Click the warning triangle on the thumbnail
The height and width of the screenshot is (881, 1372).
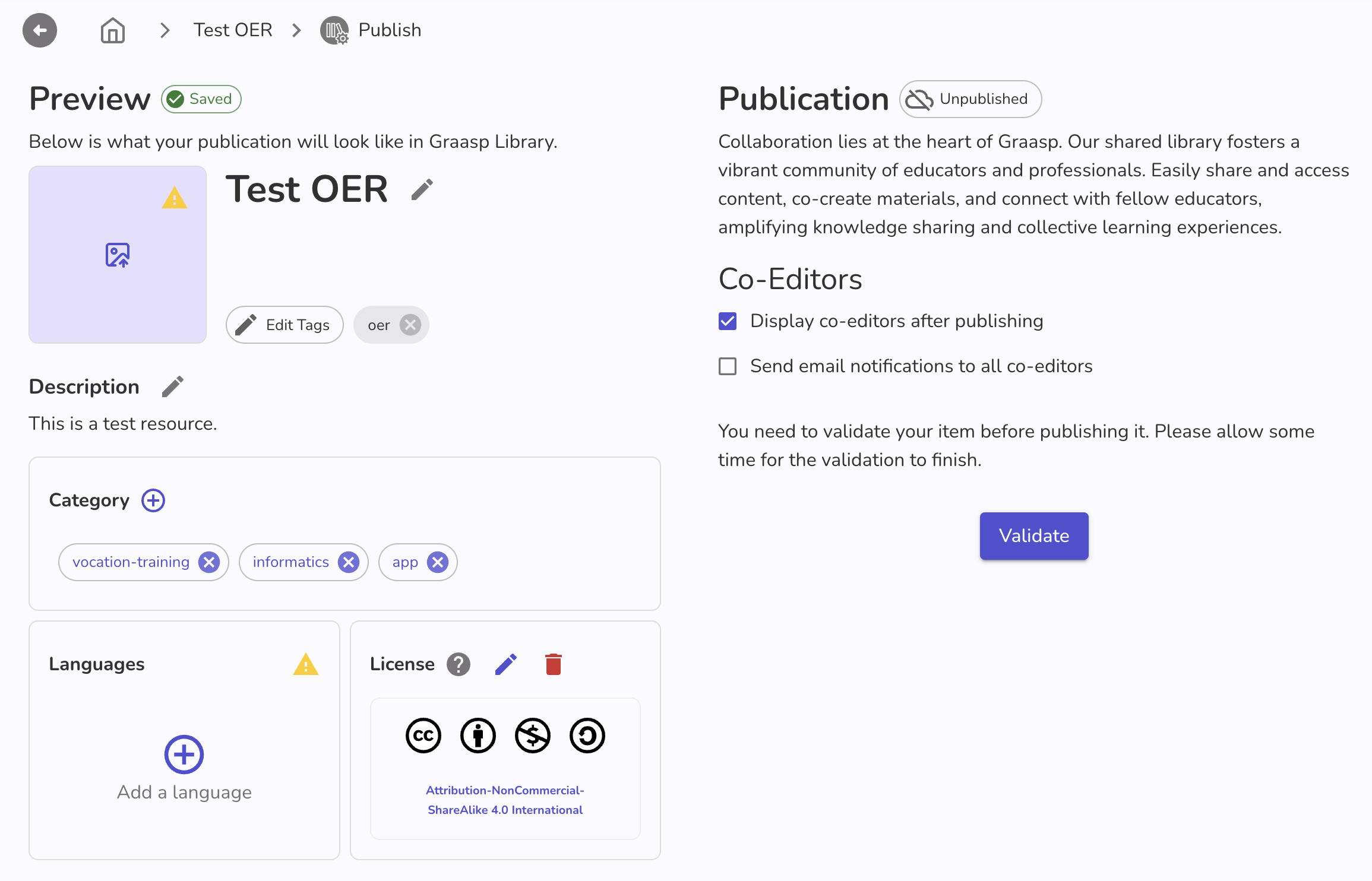coord(174,198)
